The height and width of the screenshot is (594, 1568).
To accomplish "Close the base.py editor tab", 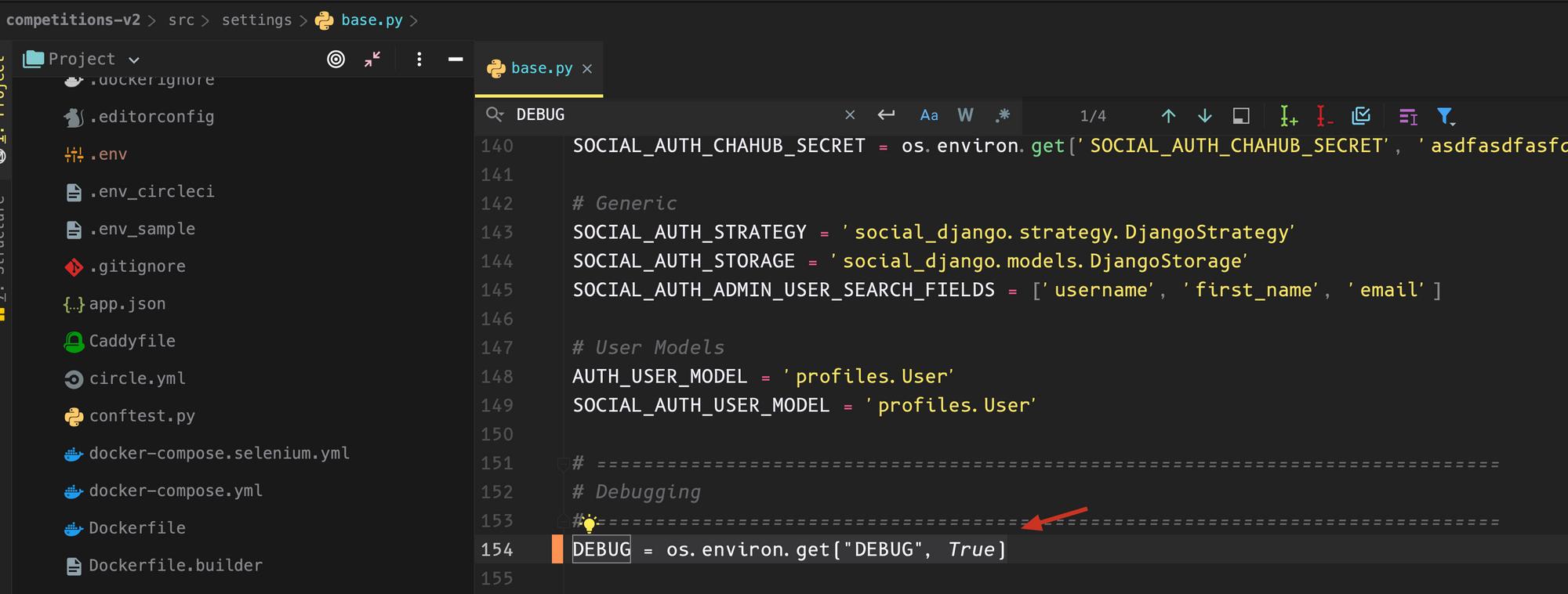I will (x=587, y=69).
